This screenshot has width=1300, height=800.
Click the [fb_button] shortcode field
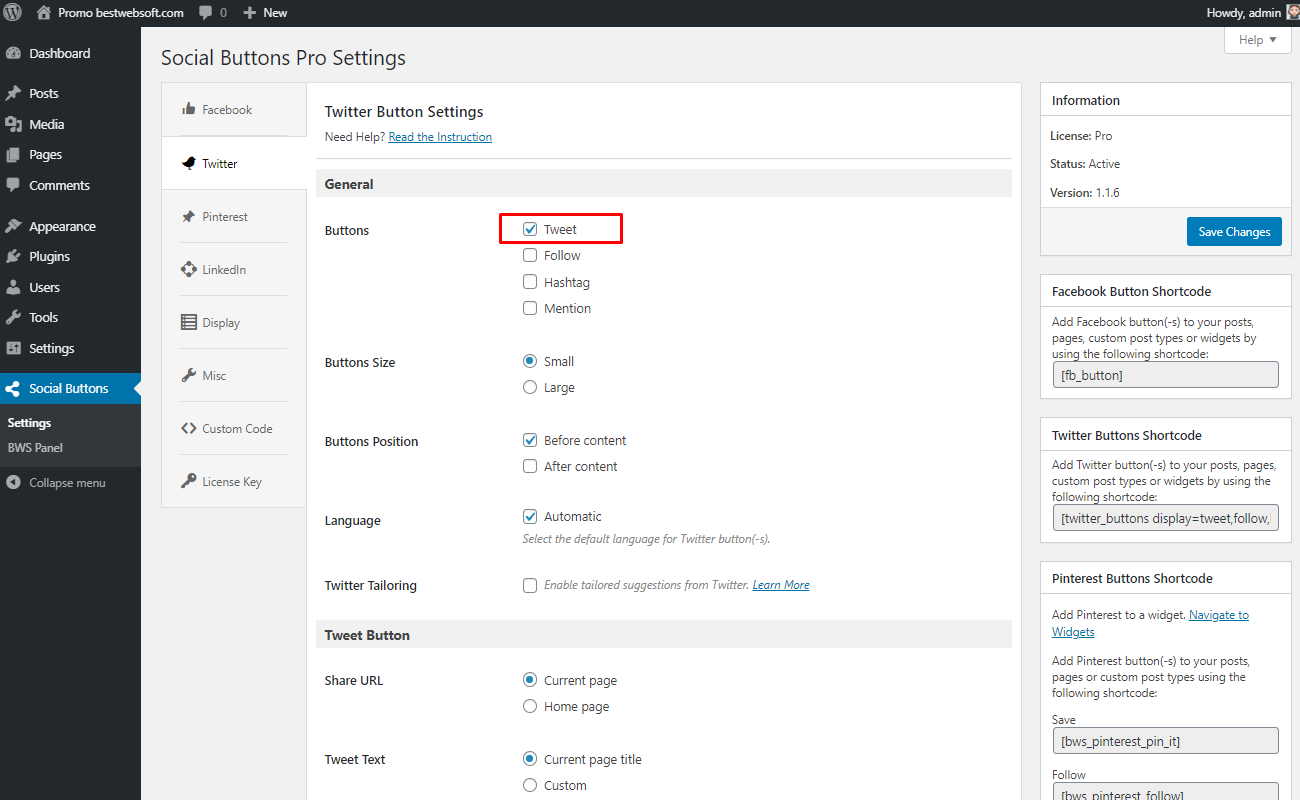(x=1165, y=375)
